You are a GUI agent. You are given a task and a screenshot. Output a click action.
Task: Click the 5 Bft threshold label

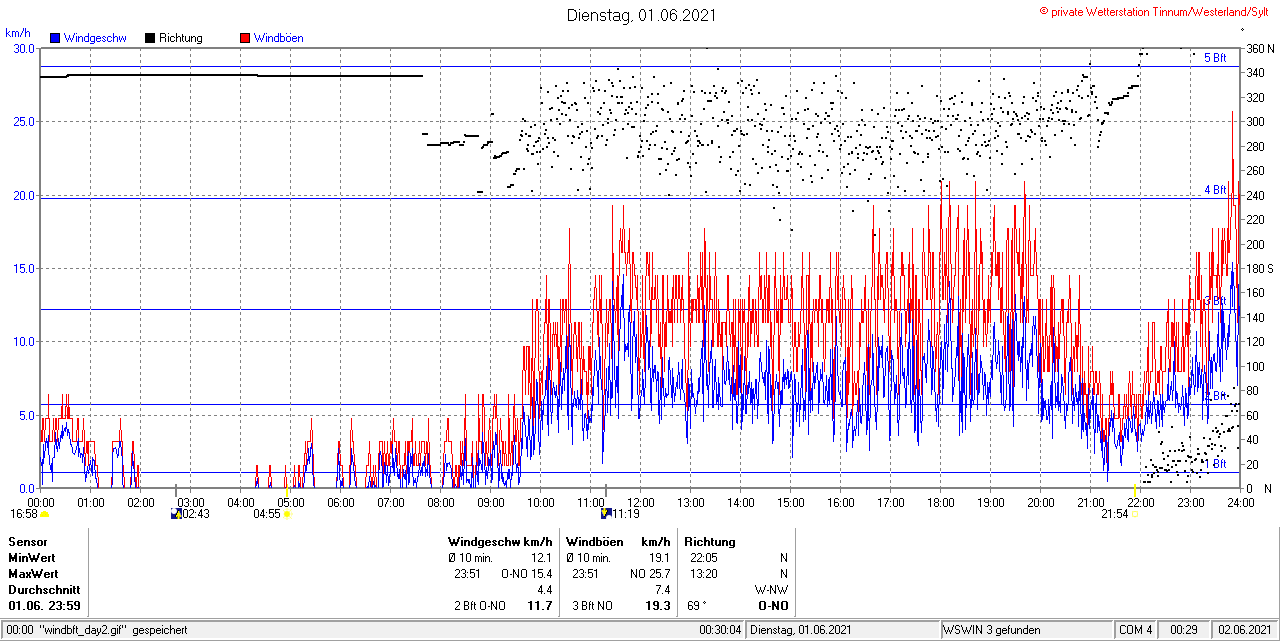[1215, 58]
